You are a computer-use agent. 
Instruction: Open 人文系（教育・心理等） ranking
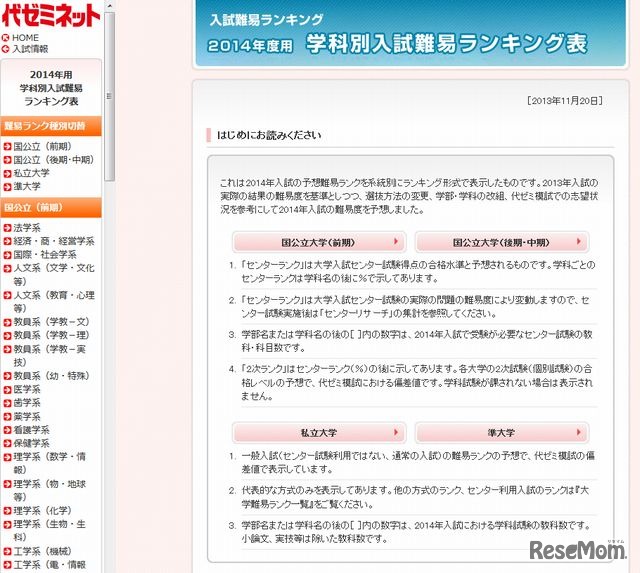(x=54, y=302)
